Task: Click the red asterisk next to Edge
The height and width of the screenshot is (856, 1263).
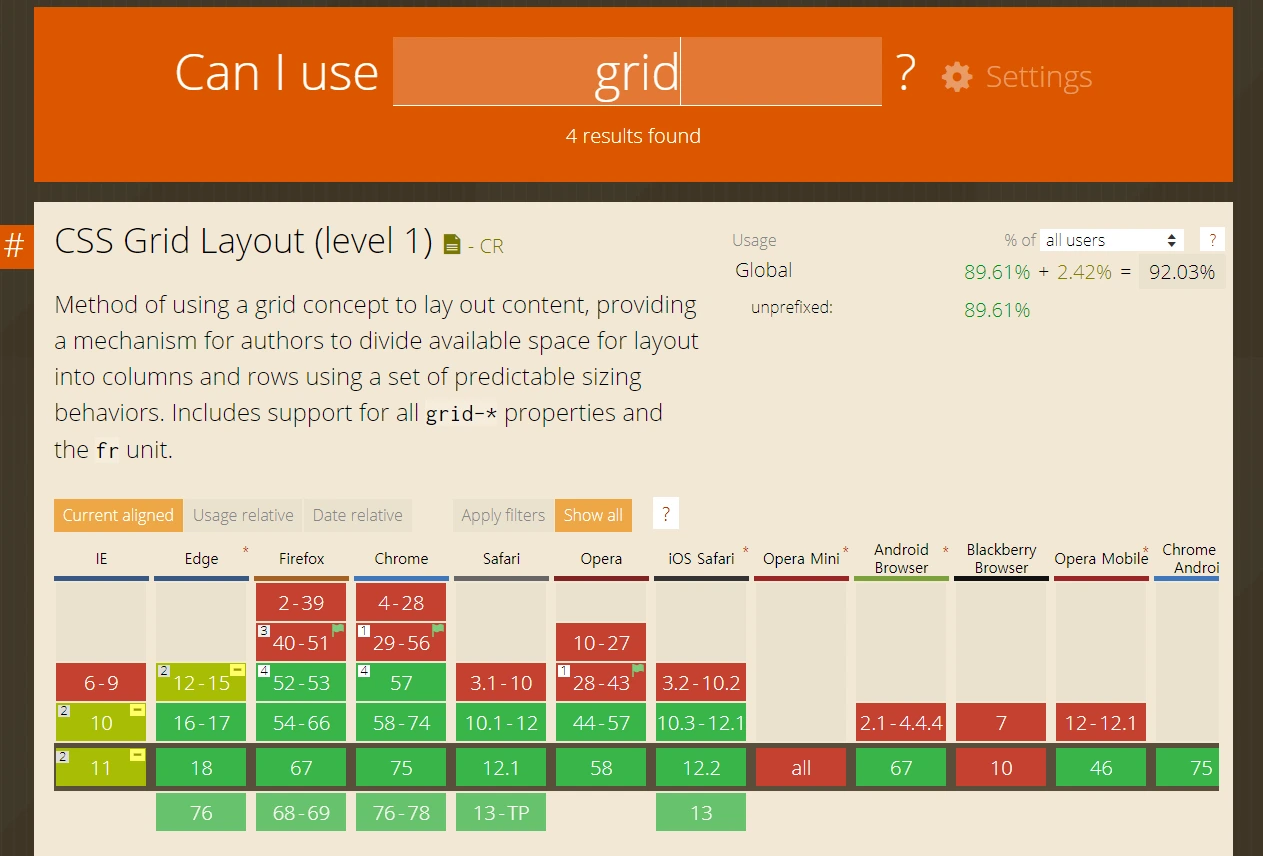Action: (x=245, y=551)
